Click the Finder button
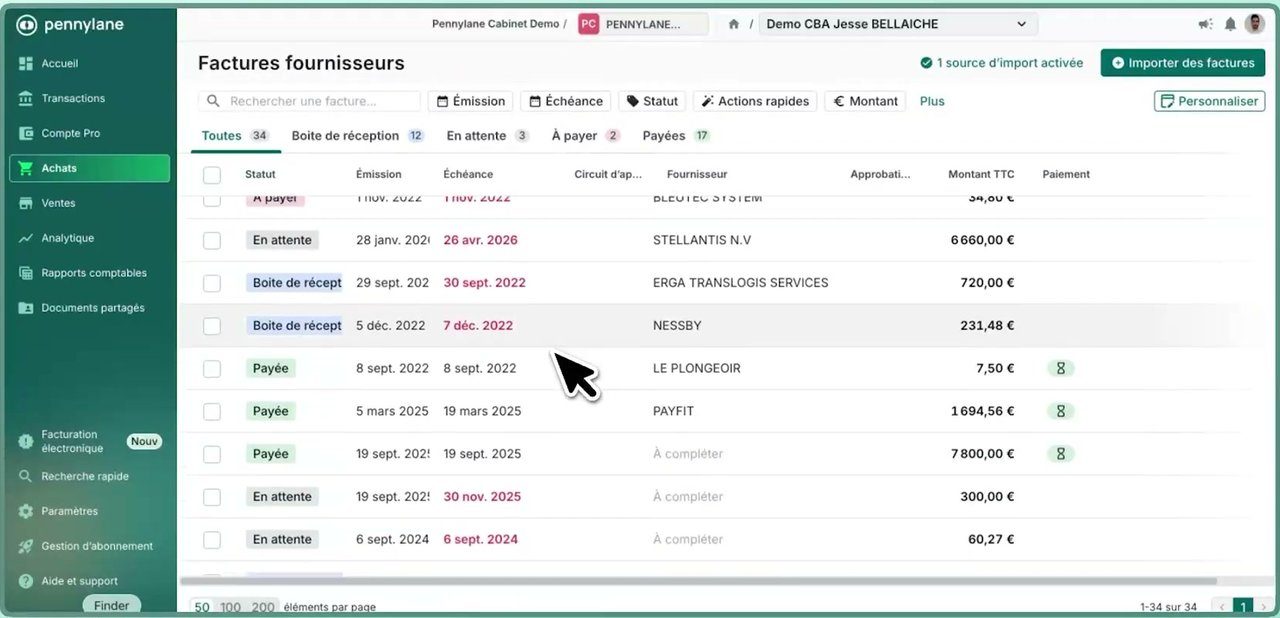This screenshot has width=1280, height=618. pos(111,605)
